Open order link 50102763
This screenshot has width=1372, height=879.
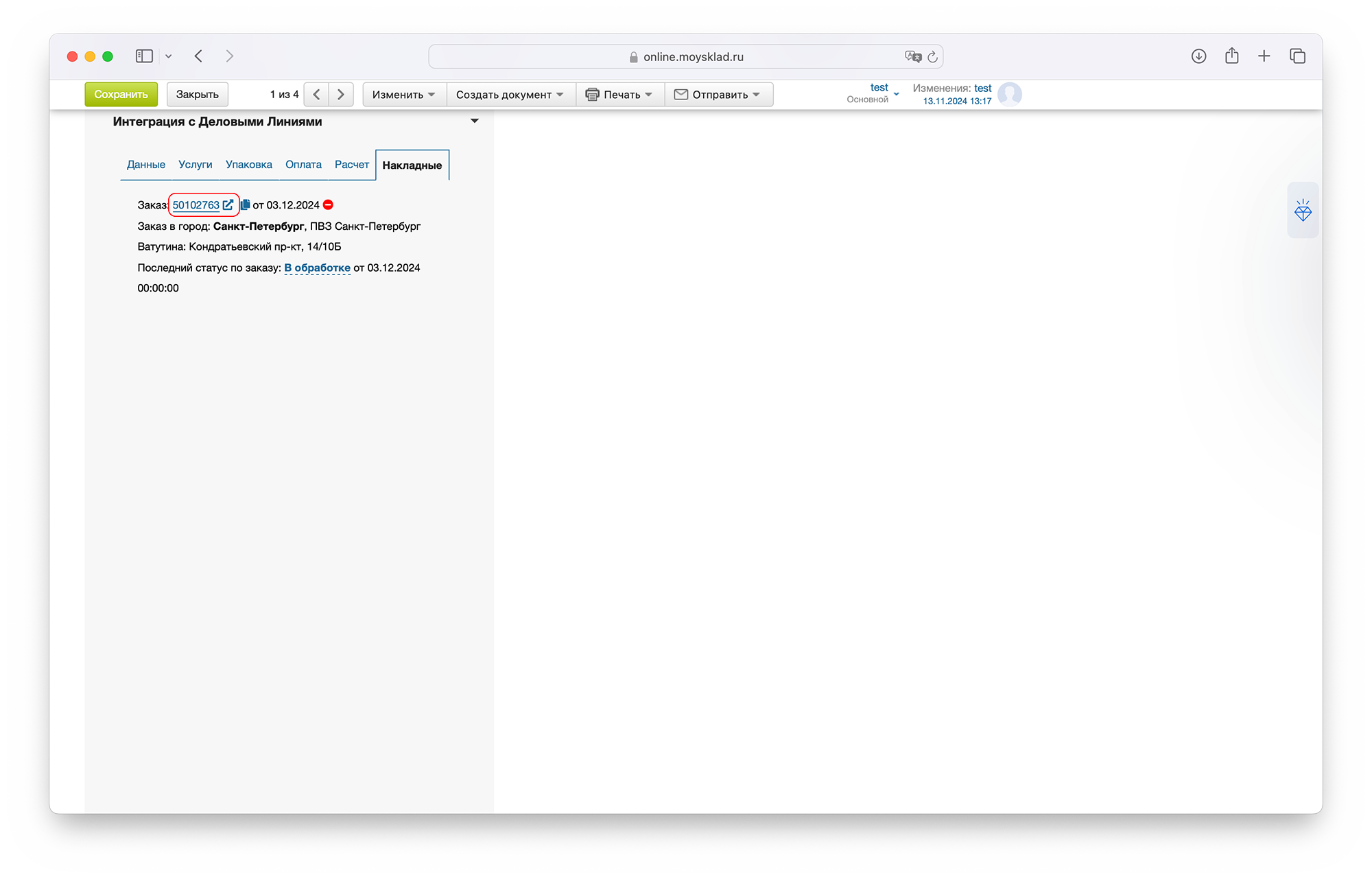196,204
